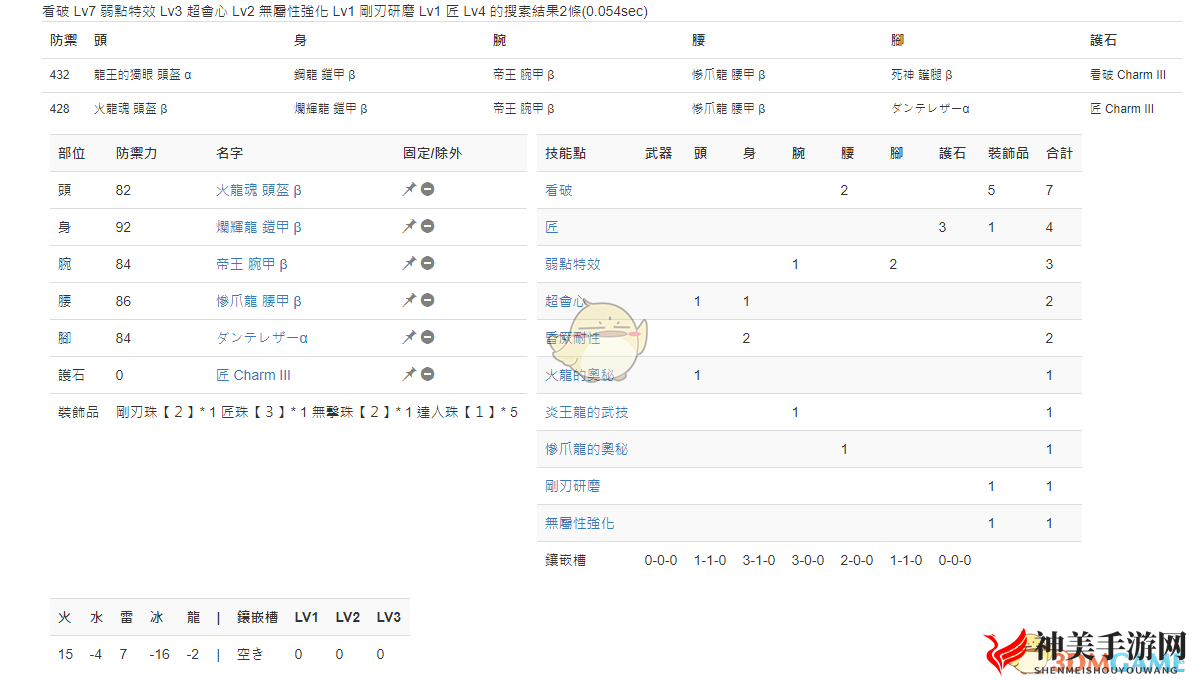This screenshot has height=681, width=1196.
Task: Click the 3-1-0 slot value under 身
Action: [x=759, y=561]
